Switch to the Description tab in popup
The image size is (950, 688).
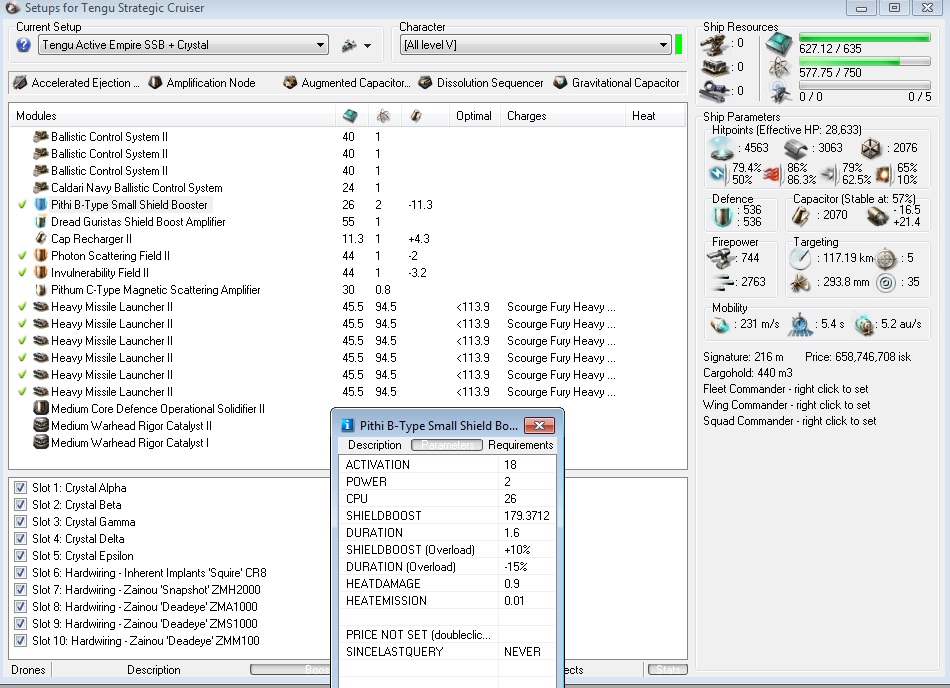point(374,445)
